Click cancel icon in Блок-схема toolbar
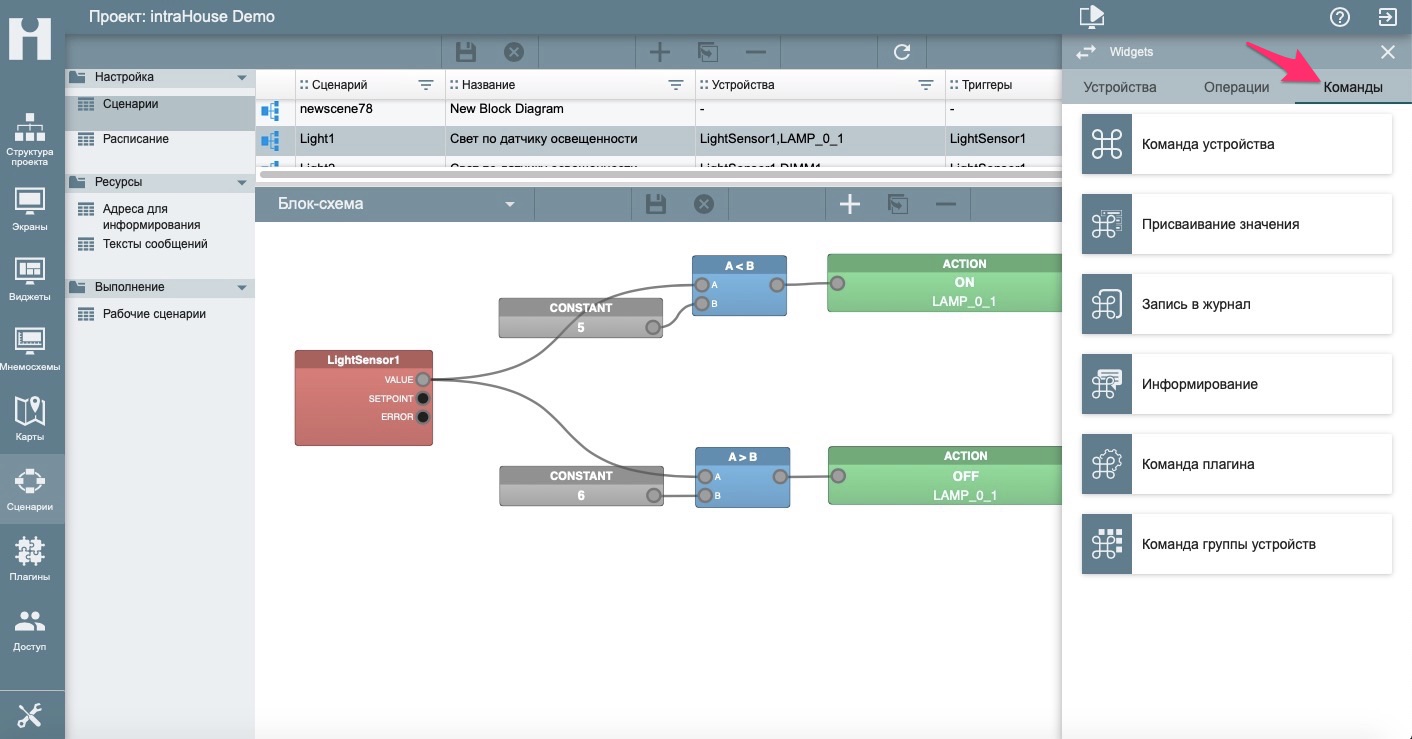This screenshot has width=1412, height=739. (704, 204)
